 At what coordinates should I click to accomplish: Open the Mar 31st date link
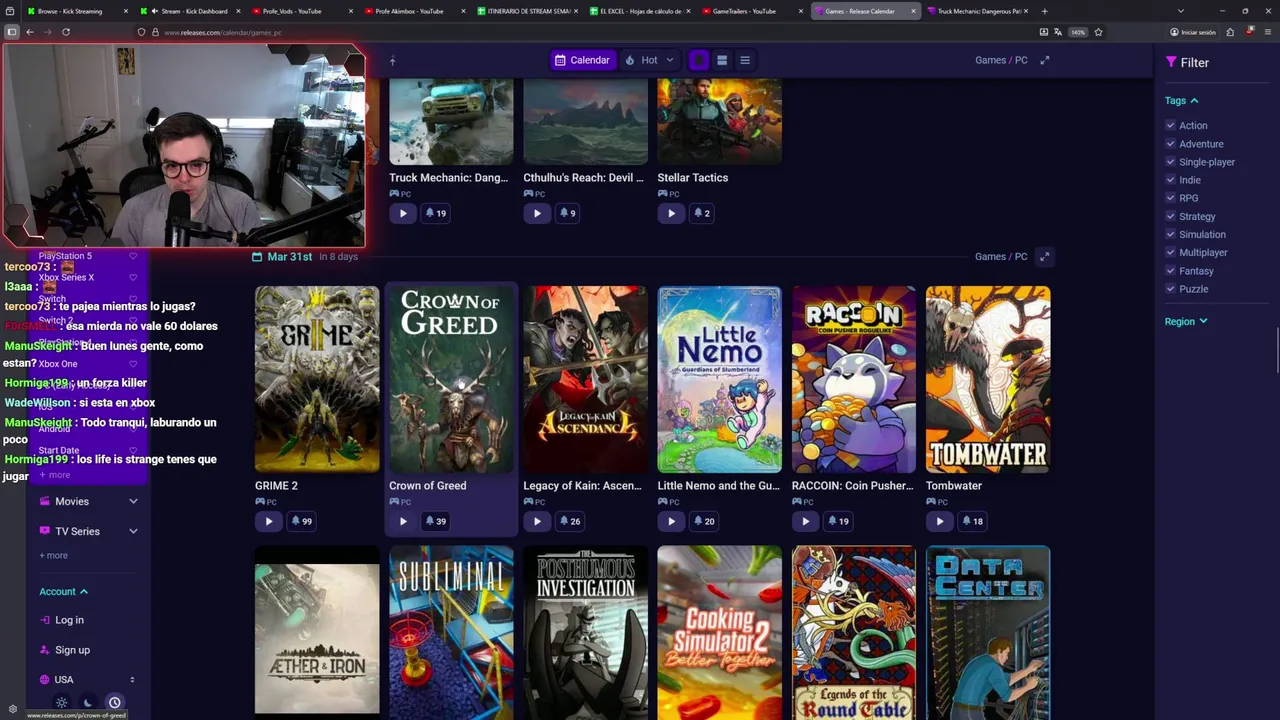coord(289,257)
